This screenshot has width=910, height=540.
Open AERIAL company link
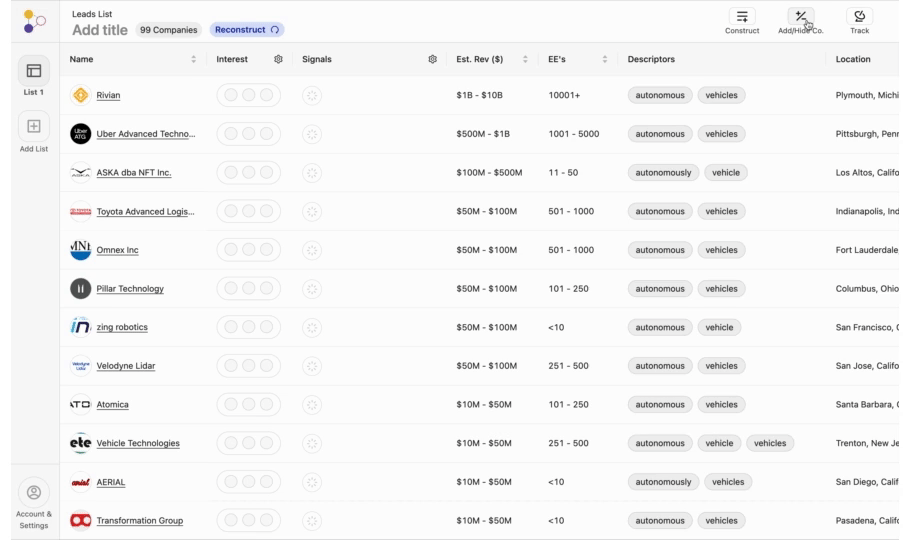[111, 482]
